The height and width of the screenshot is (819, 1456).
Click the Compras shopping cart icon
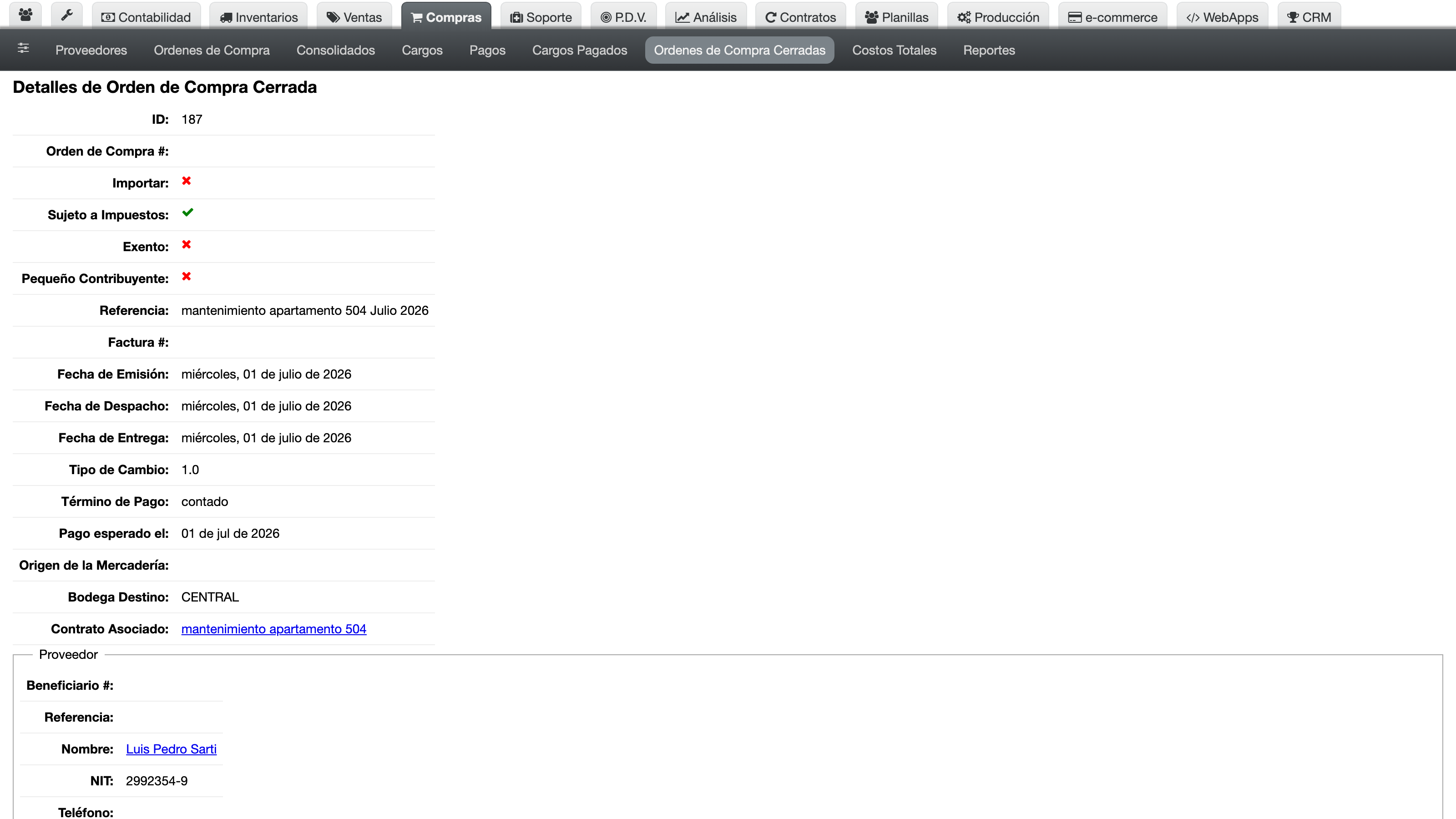[x=417, y=18]
